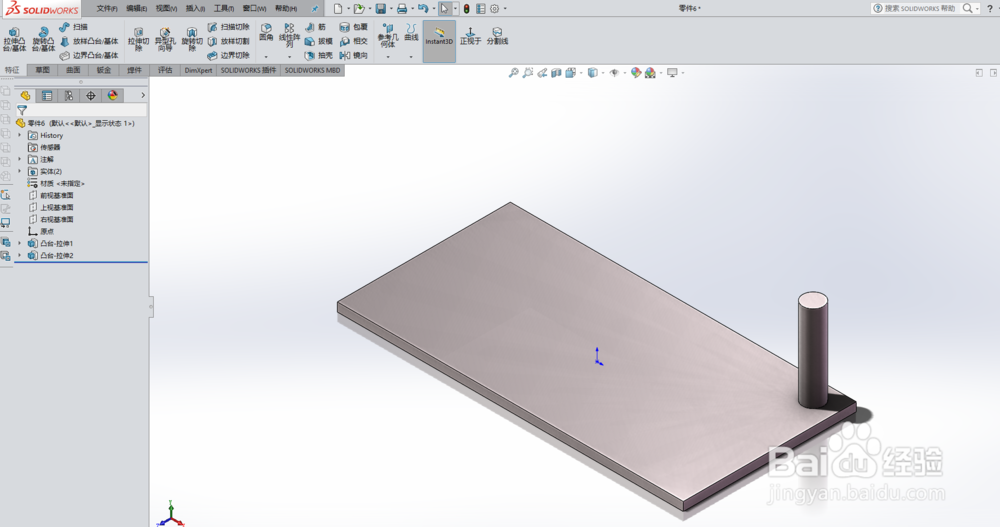Toggle the rebuild traffic light icon
Viewport: 1000px width, 527px height.
[466, 9]
